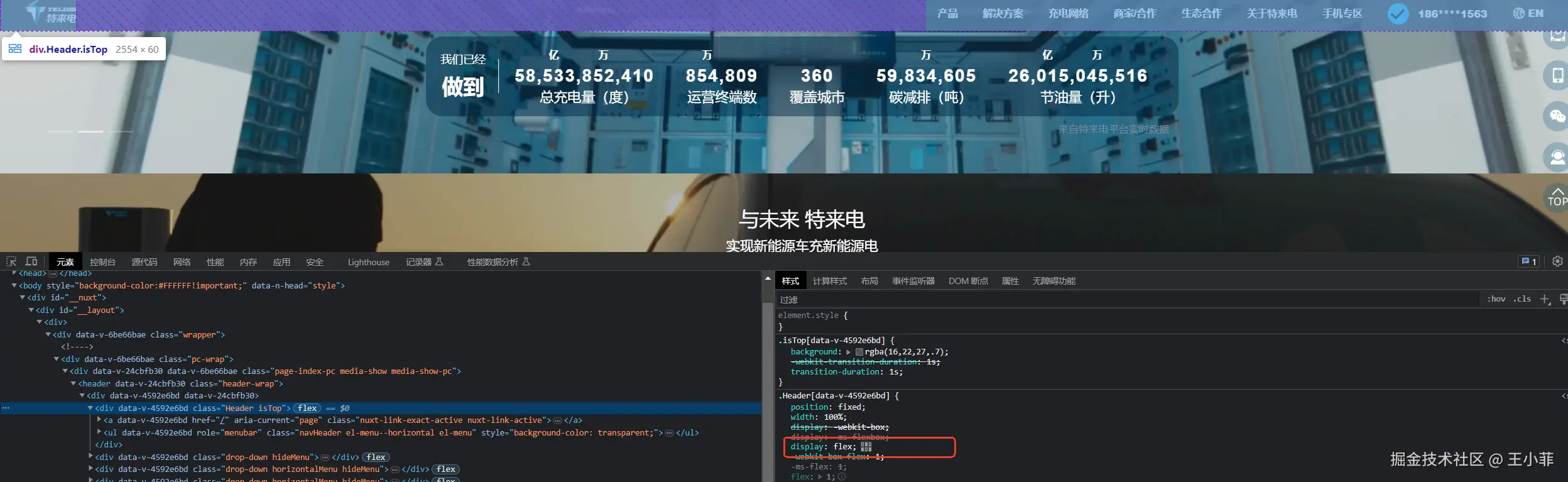This screenshot has width=1568, height=482.
Task: Open the 关于特来电 nav item
Action: (x=1271, y=14)
